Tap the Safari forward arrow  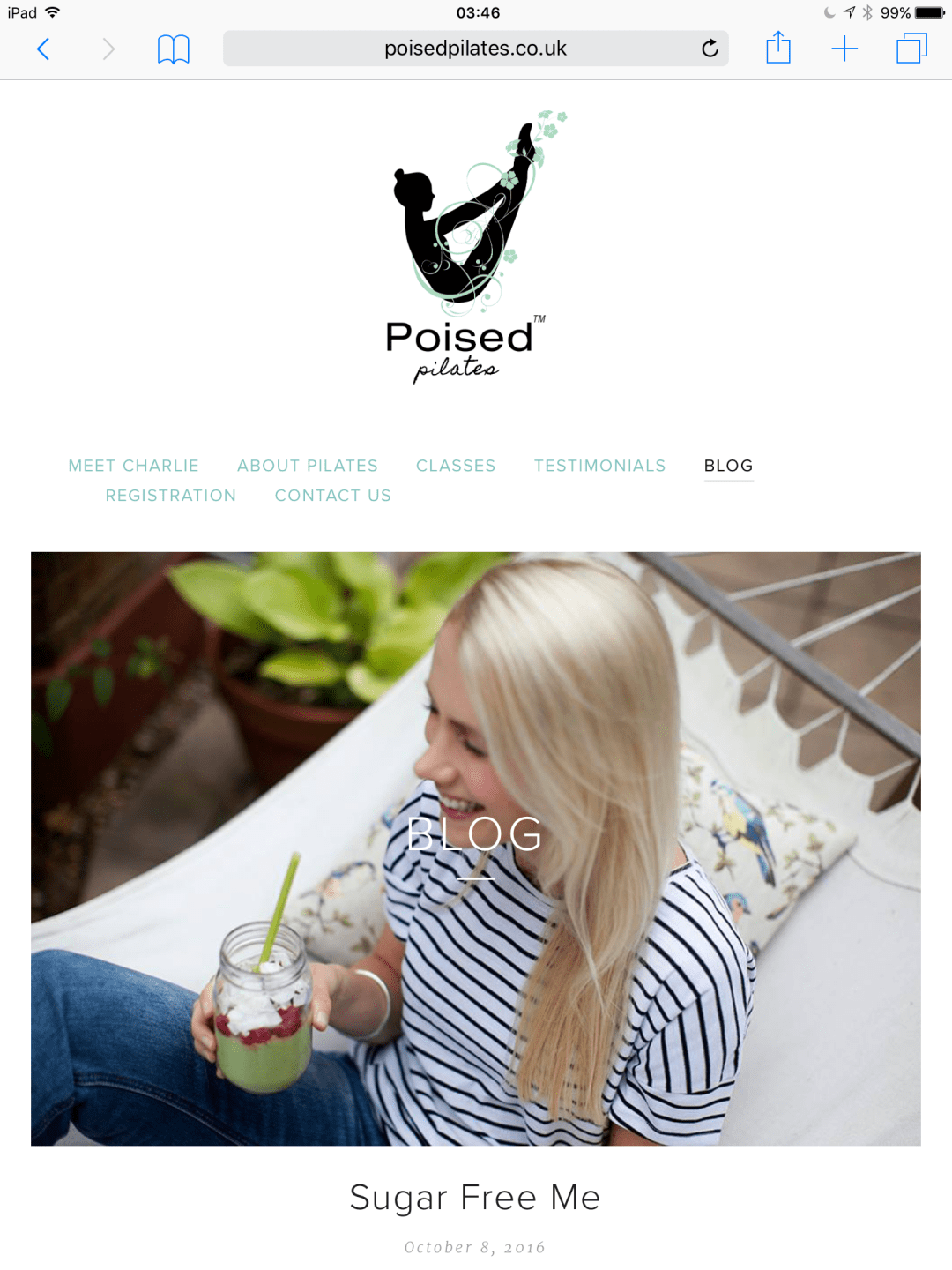108,49
